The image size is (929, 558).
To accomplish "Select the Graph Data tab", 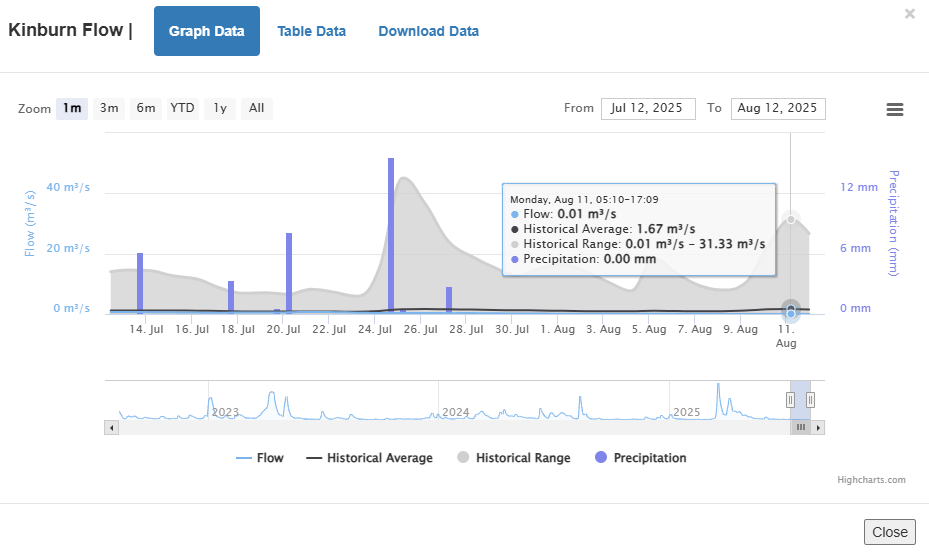I will tap(206, 31).
